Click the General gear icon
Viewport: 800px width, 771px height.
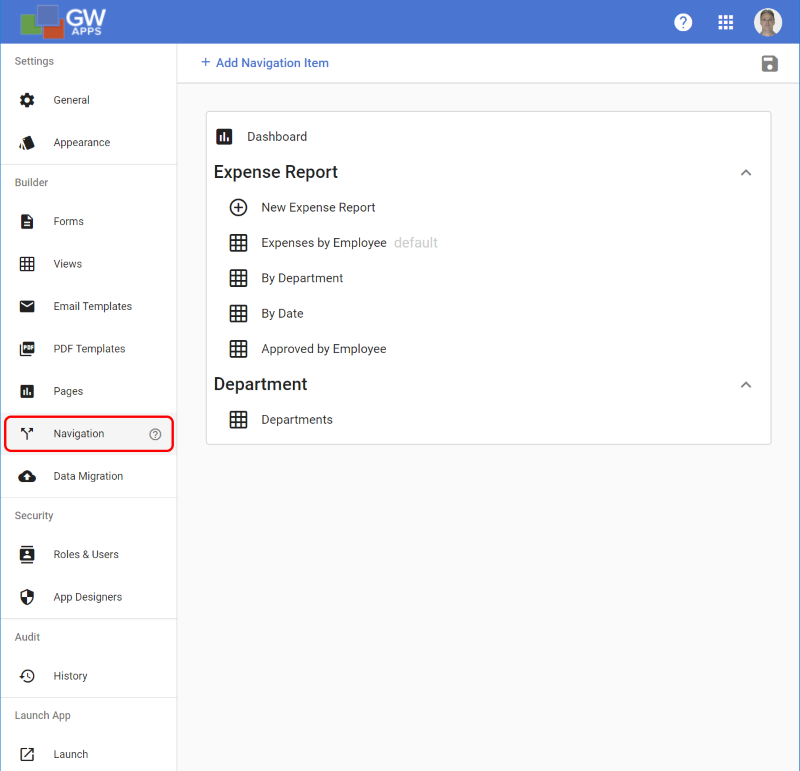(27, 100)
